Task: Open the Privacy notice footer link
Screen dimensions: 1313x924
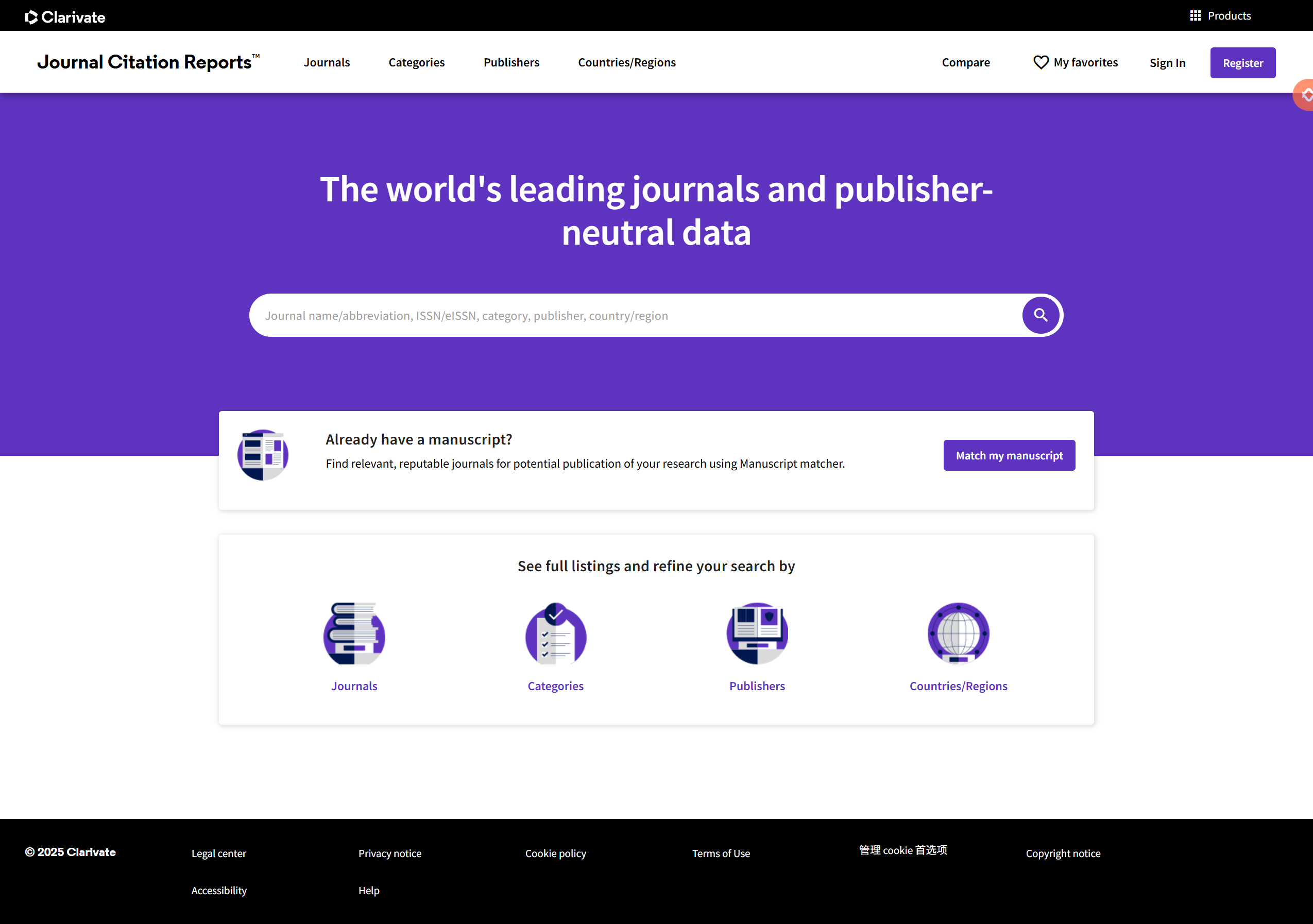Action: [389, 853]
